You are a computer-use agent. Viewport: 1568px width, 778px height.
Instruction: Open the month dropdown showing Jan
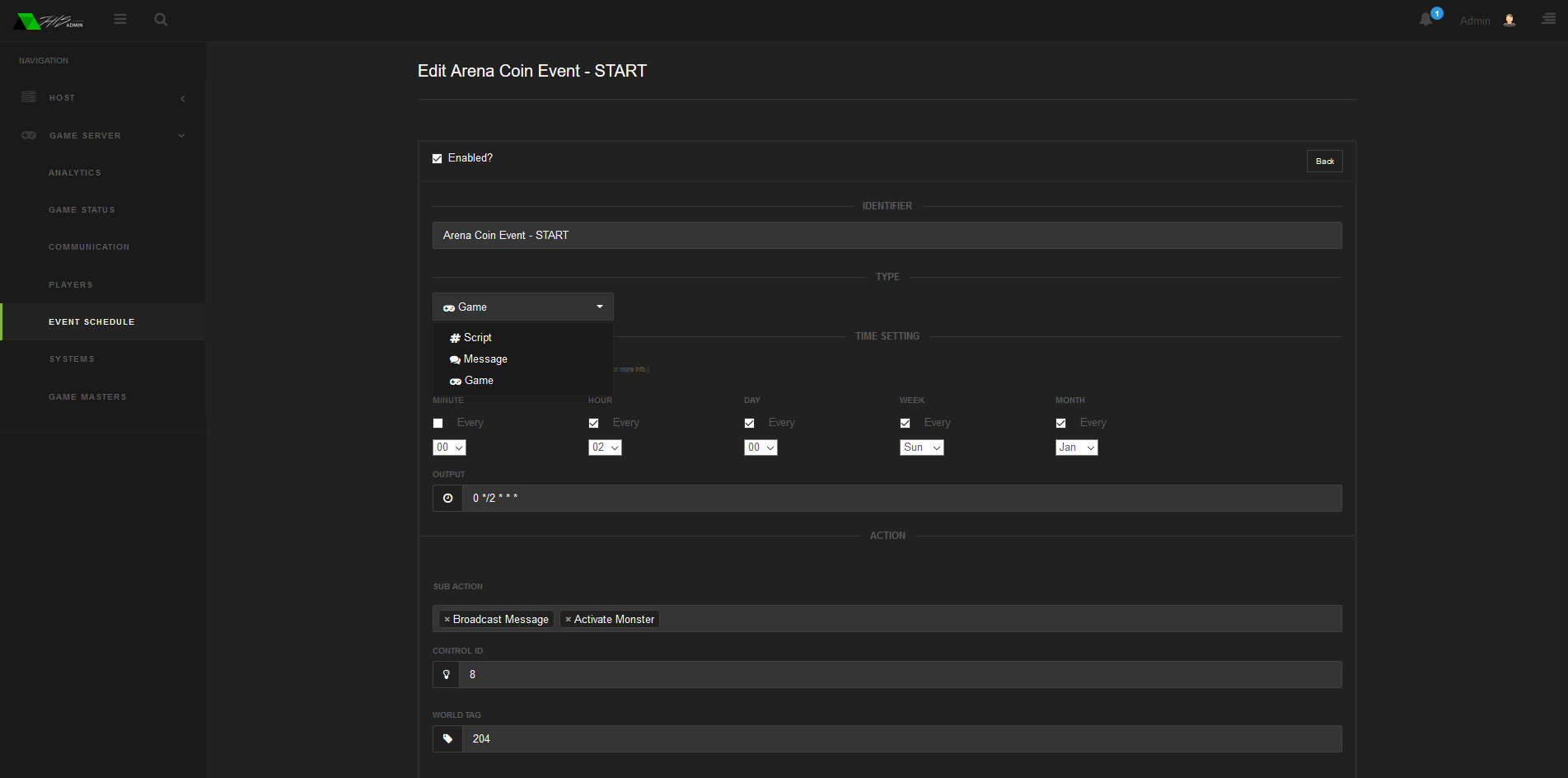coord(1076,448)
